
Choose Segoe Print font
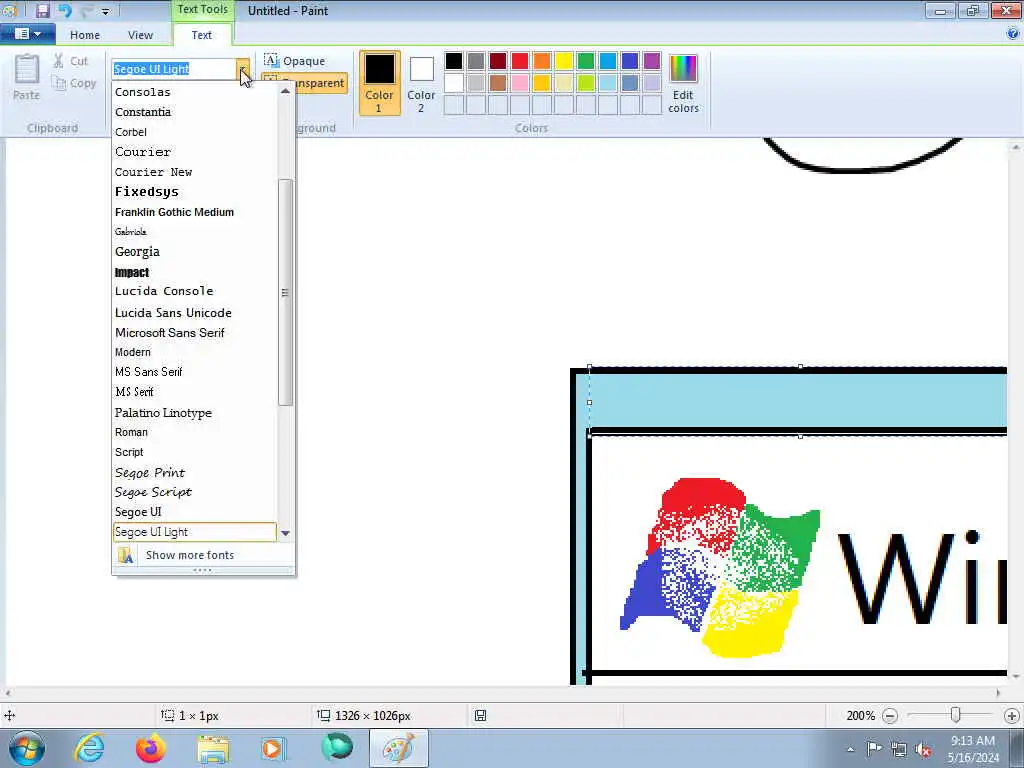195,472
